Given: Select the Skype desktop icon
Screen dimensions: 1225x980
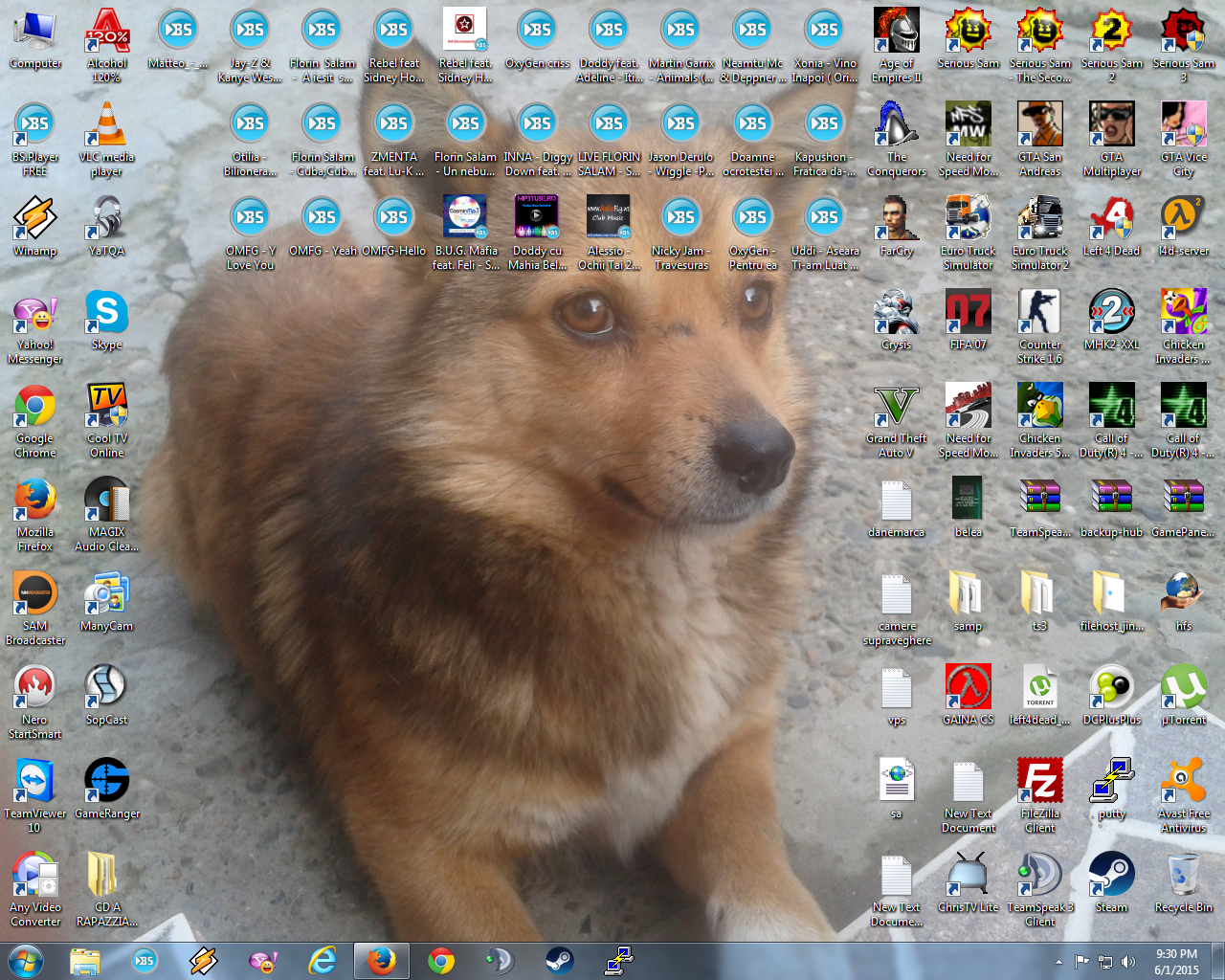Looking at the screenshot, I should click(106, 314).
